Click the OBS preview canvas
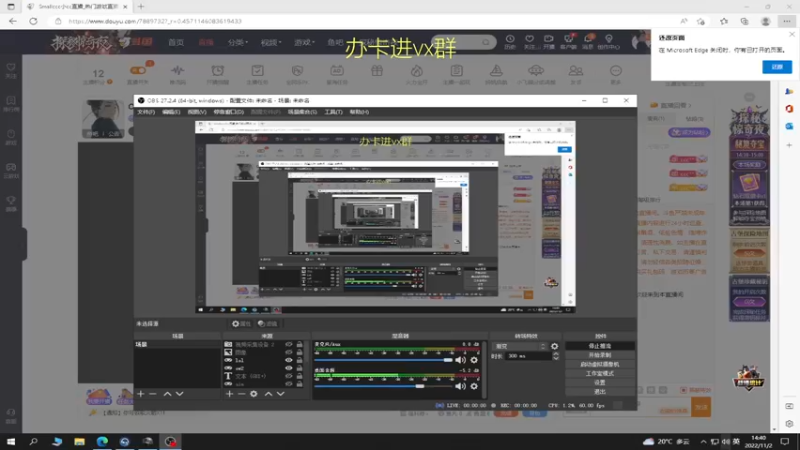800x450 pixels. 385,217
